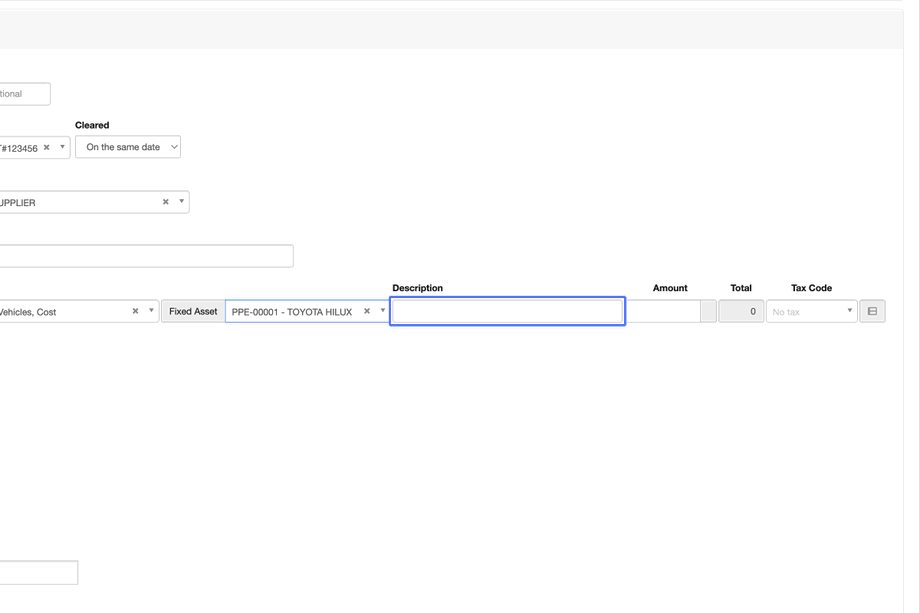Click the Total field showing 0
The height and width of the screenshot is (613, 920).
[741, 311]
